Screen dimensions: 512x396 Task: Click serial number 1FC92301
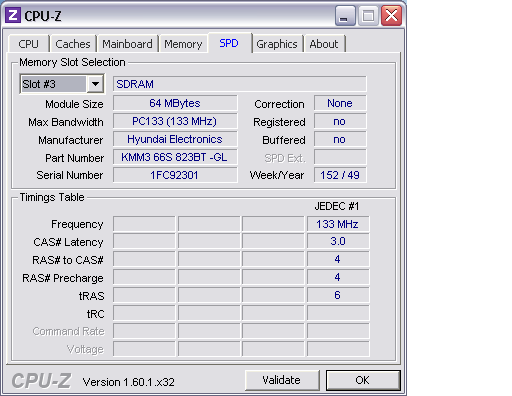coord(175,175)
